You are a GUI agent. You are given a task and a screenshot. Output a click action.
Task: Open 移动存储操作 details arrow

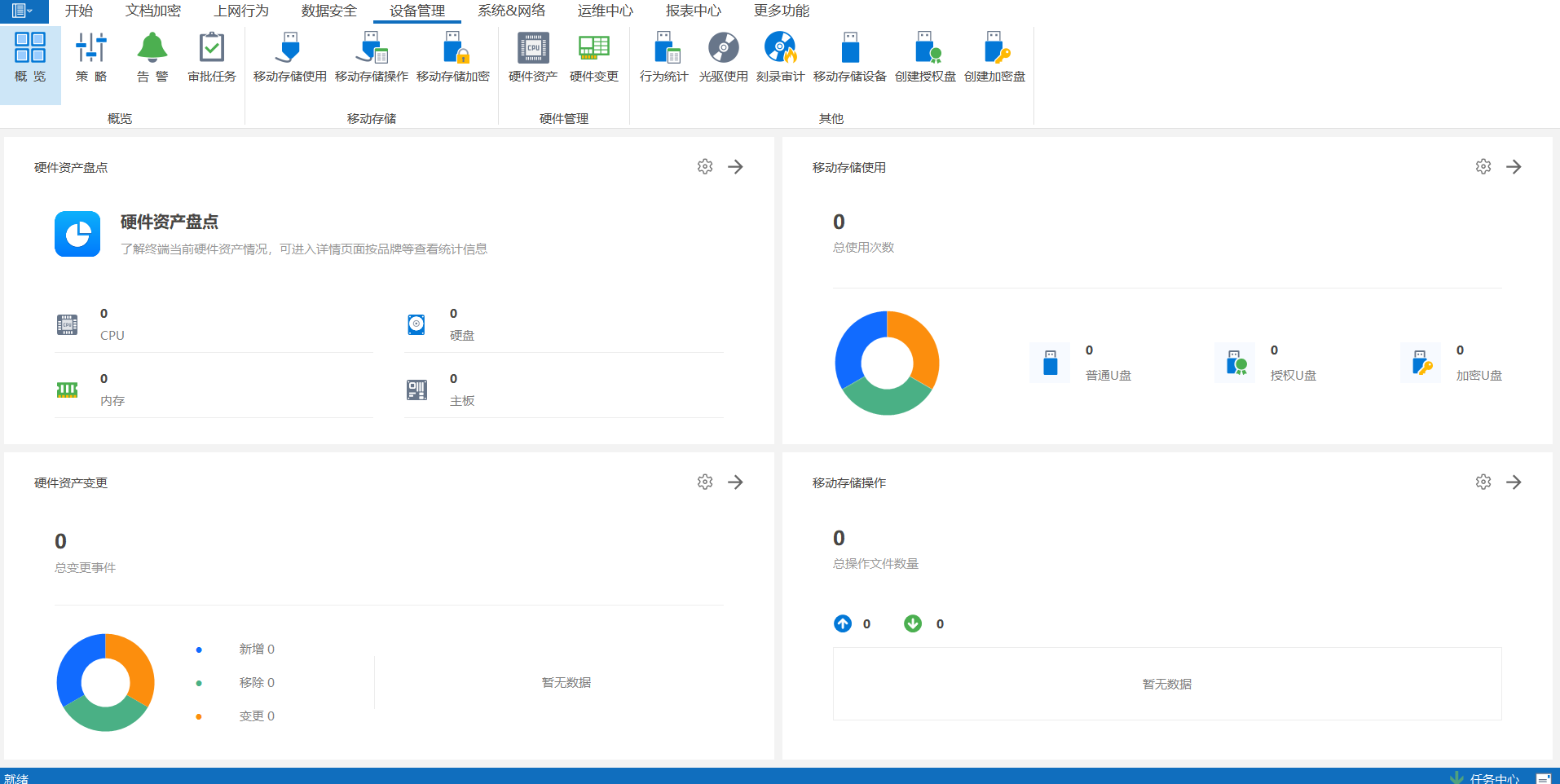coord(1514,482)
